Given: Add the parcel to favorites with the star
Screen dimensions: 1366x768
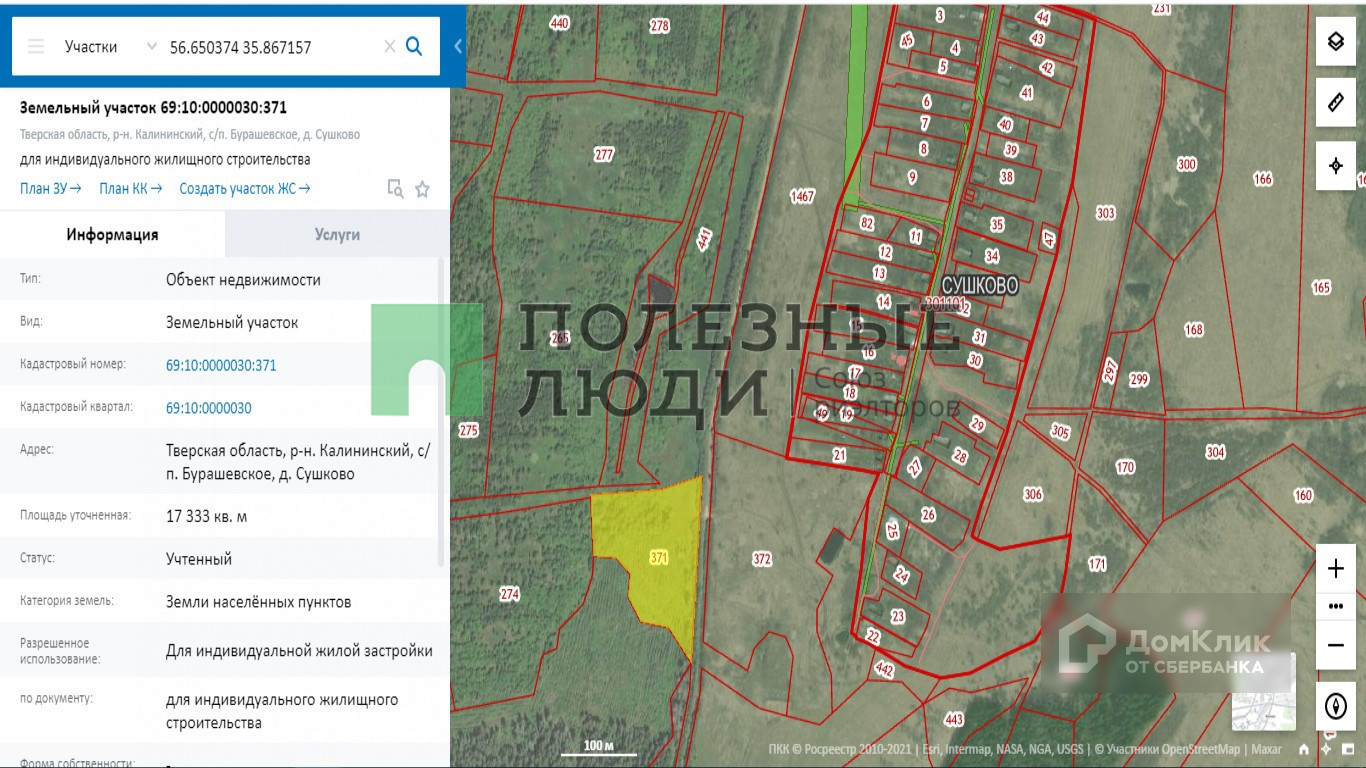Looking at the screenshot, I should click(x=422, y=189).
